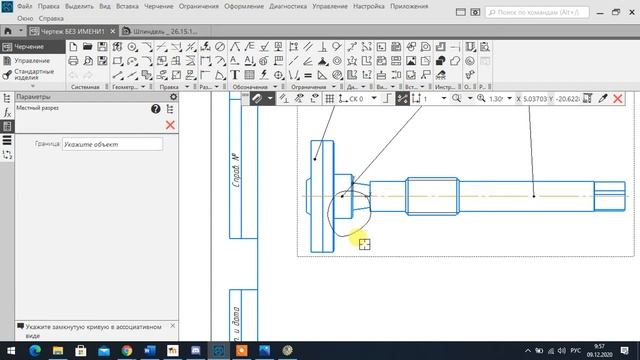This screenshot has width=640, height=360.
Task: Select the Concentric constraint icon
Action: tap(337, 61)
